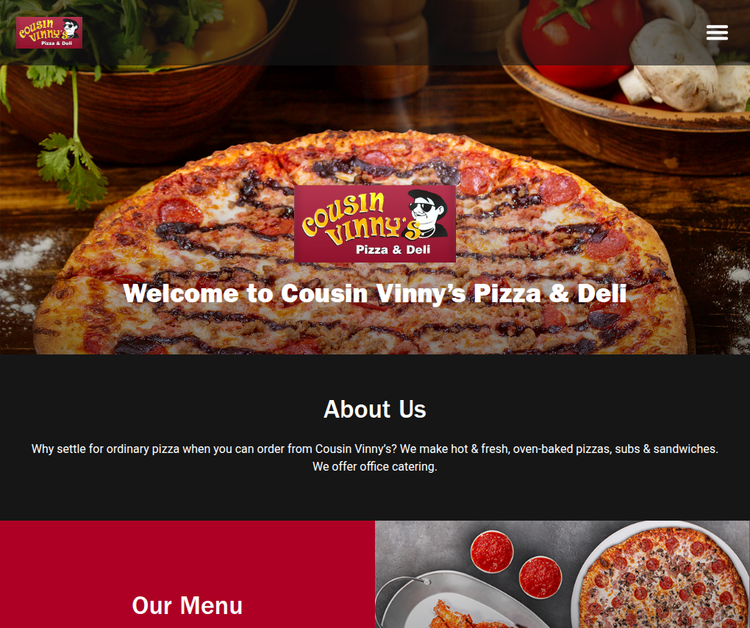Open the hamburger navigation menu
This screenshot has width=750, height=628.
pos(717,33)
